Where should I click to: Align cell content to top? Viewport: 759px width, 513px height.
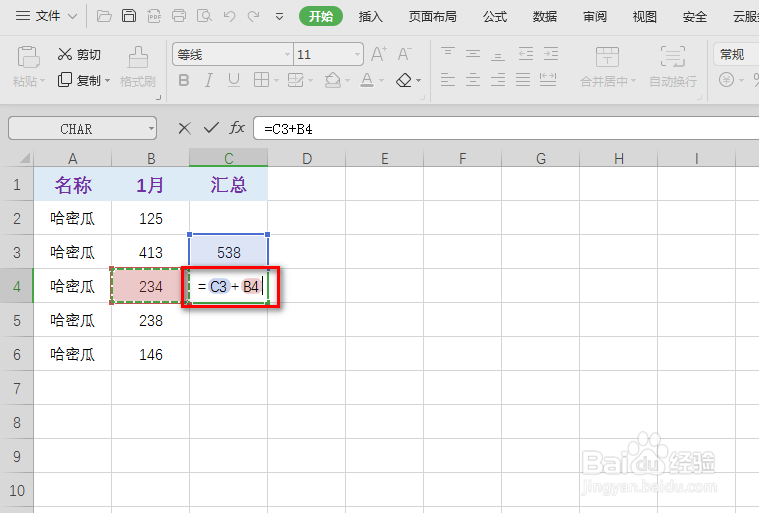pos(448,53)
